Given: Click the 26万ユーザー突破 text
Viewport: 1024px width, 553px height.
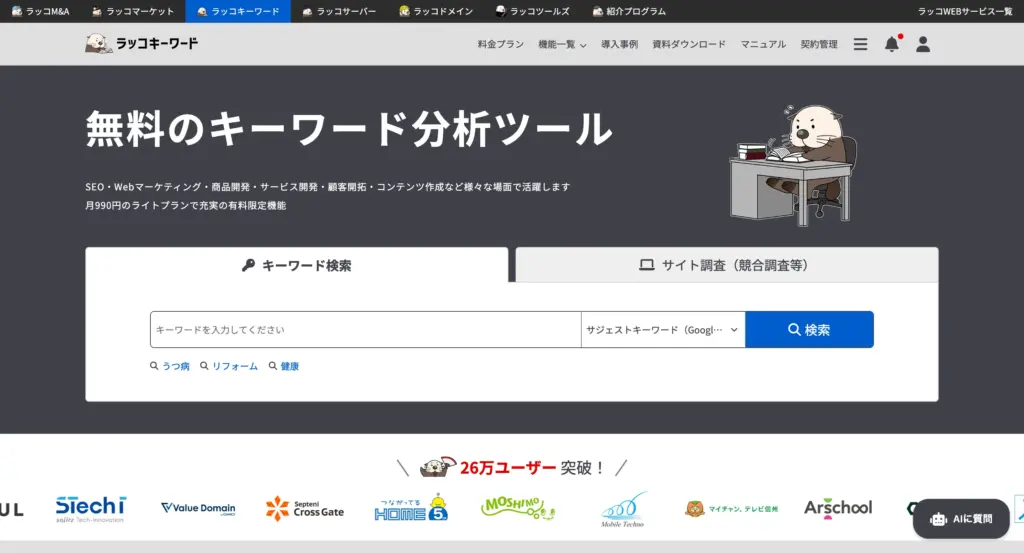Looking at the screenshot, I should click(534, 467).
